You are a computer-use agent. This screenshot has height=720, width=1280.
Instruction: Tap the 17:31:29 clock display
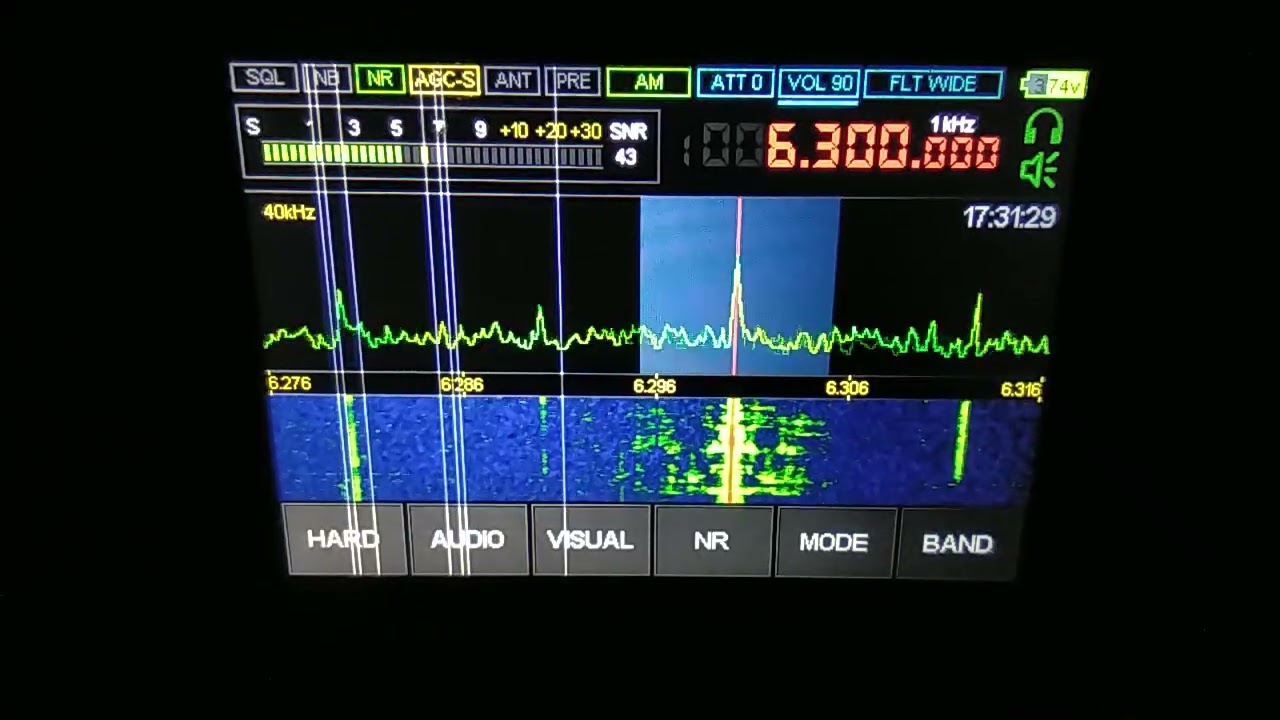[x=1009, y=217]
